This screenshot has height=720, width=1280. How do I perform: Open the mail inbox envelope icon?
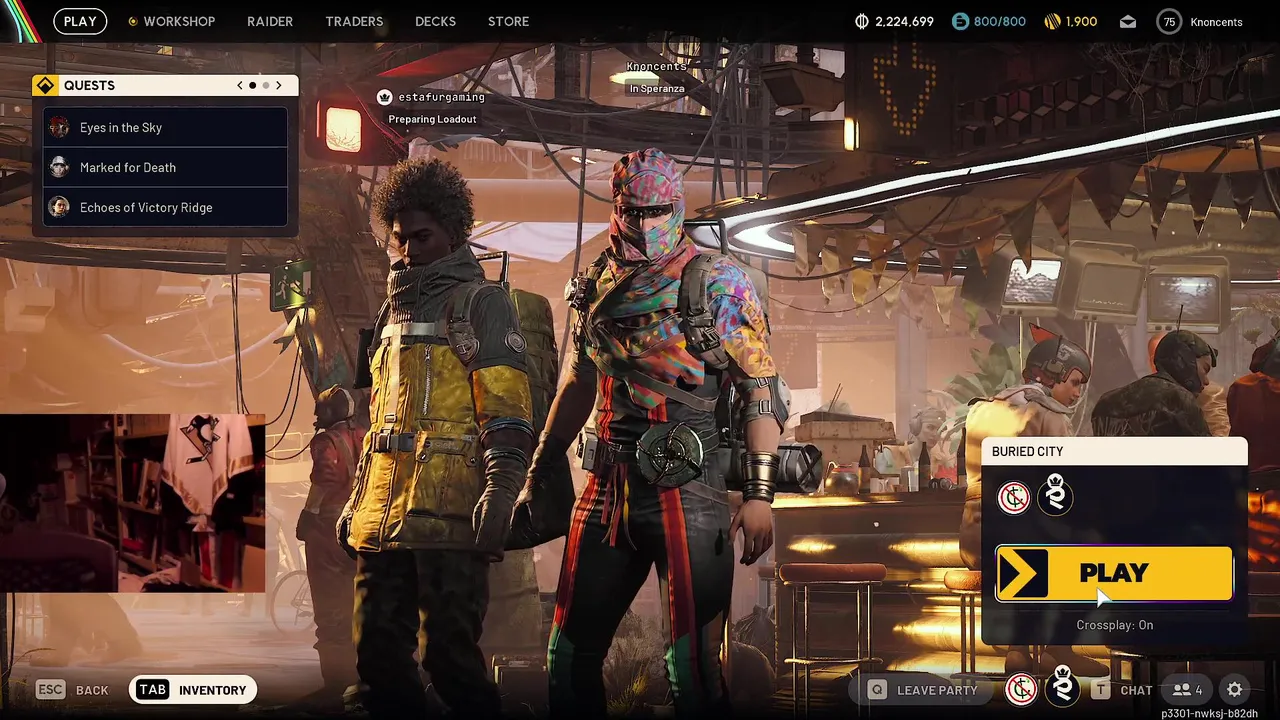point(1128,22)
